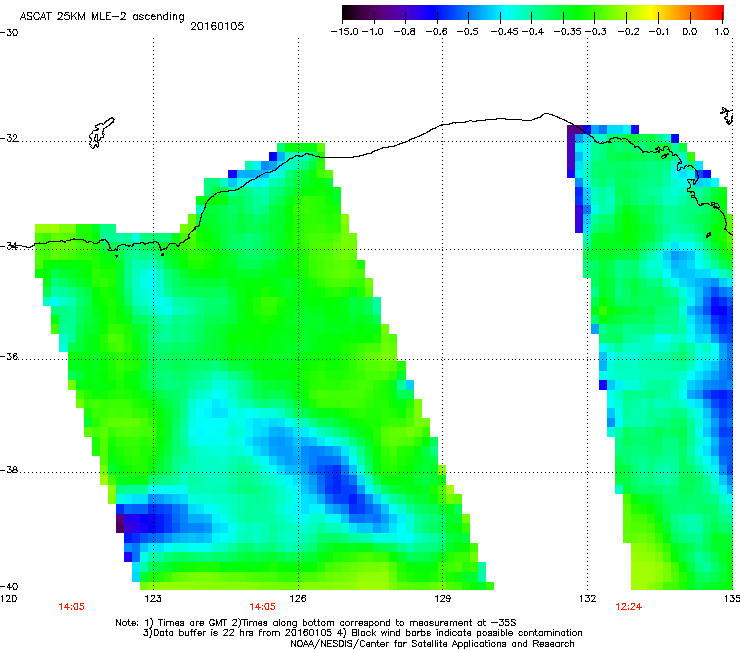Select the -0.4 colorbar value
The image size is (740, 650).
(x=533, y=32)
